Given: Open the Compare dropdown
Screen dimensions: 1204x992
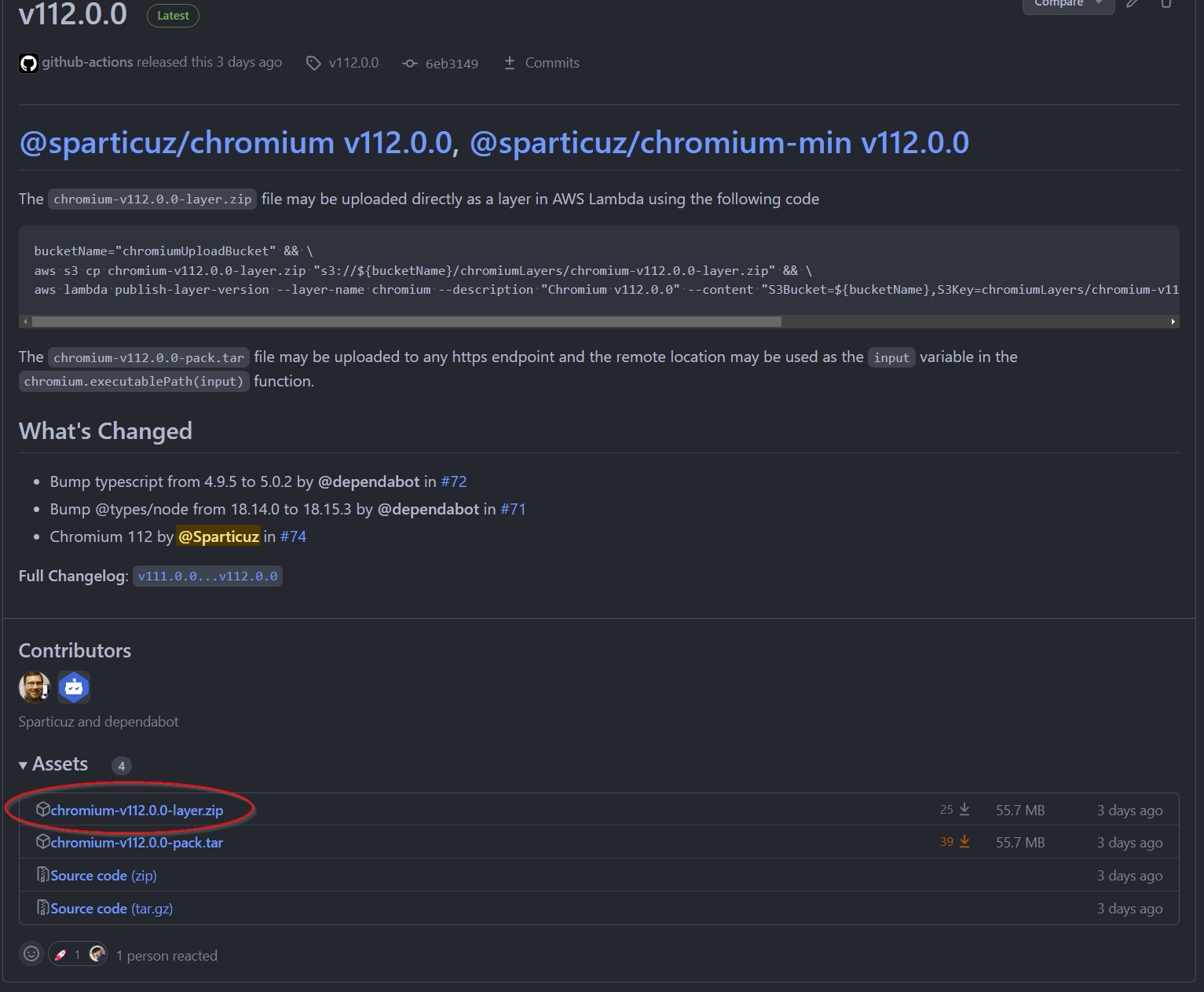Looking at the screenshot, I should [x=1067, y=4].
